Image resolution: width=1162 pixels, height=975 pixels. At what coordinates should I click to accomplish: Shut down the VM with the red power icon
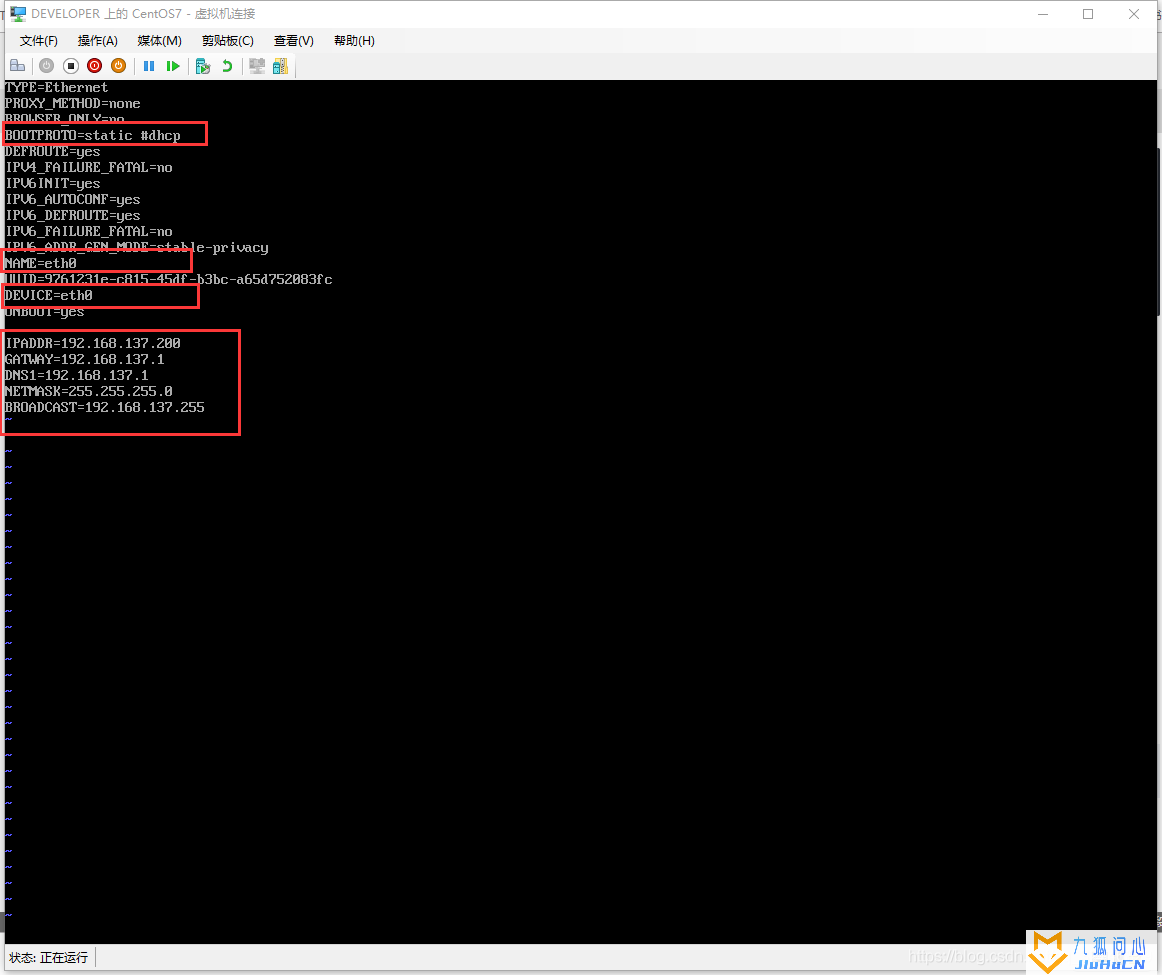pyautogui.click(x=94, y=66)
